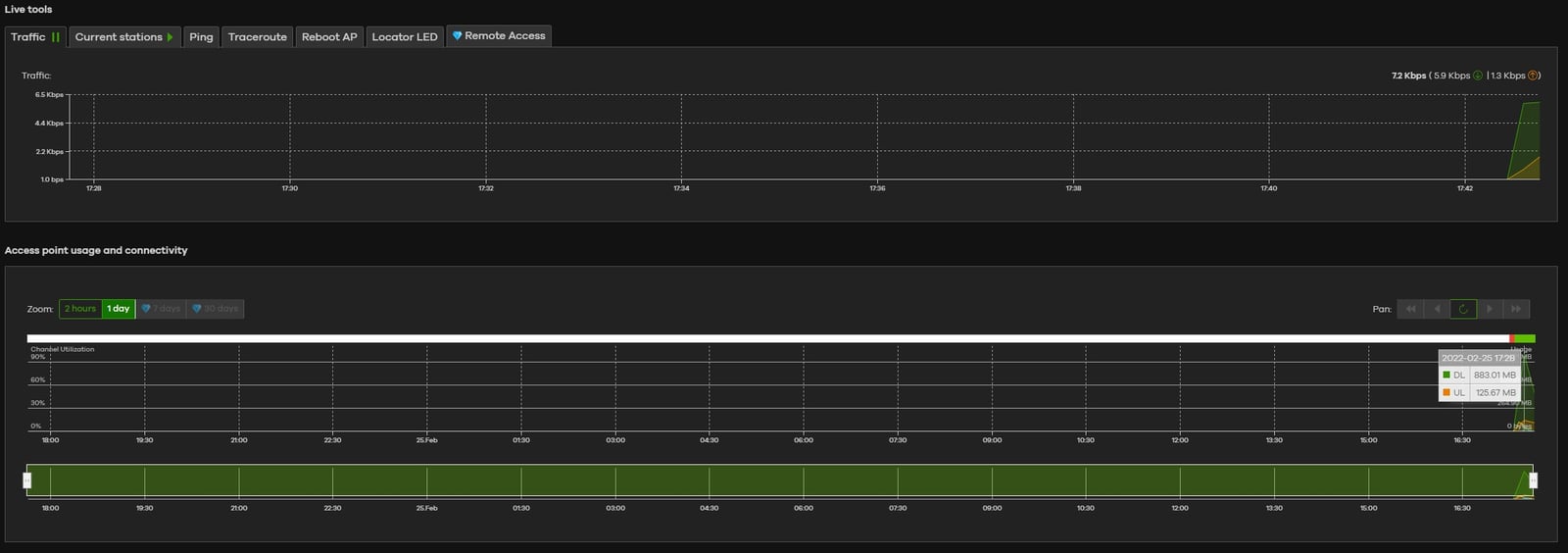Open the Locator LED tab
This screenshot has width=1568, height=553.
coord(405,37)
